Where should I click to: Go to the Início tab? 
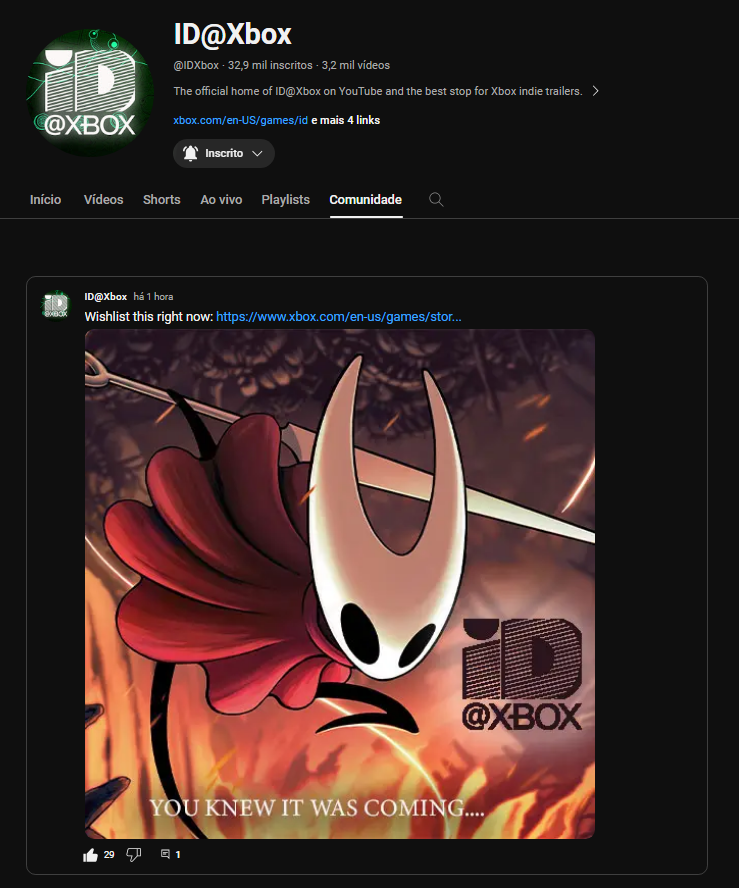click(x=45, y=199)
